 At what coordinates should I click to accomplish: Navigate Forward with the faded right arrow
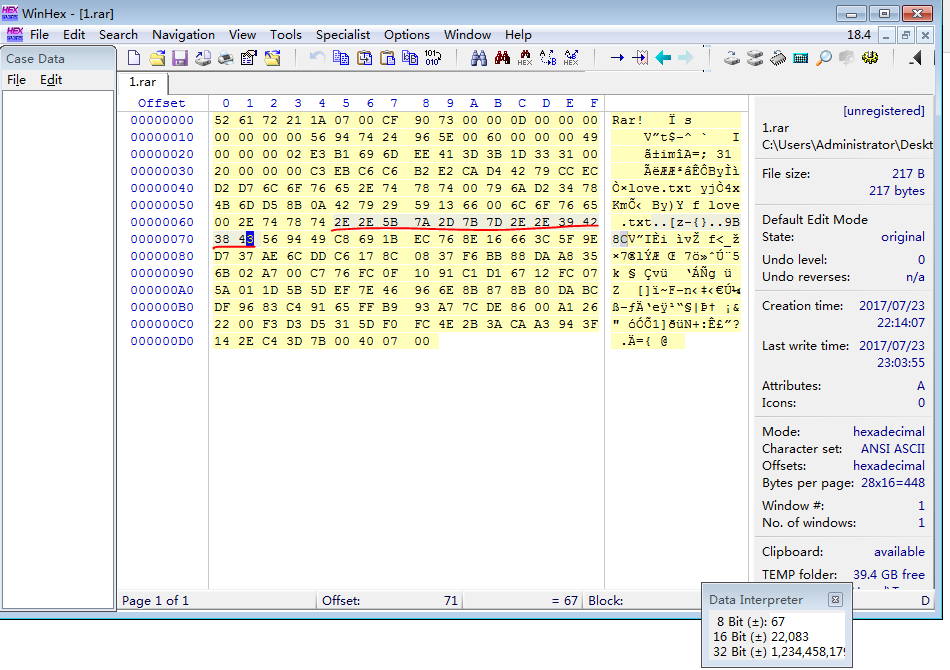(686, 58)
